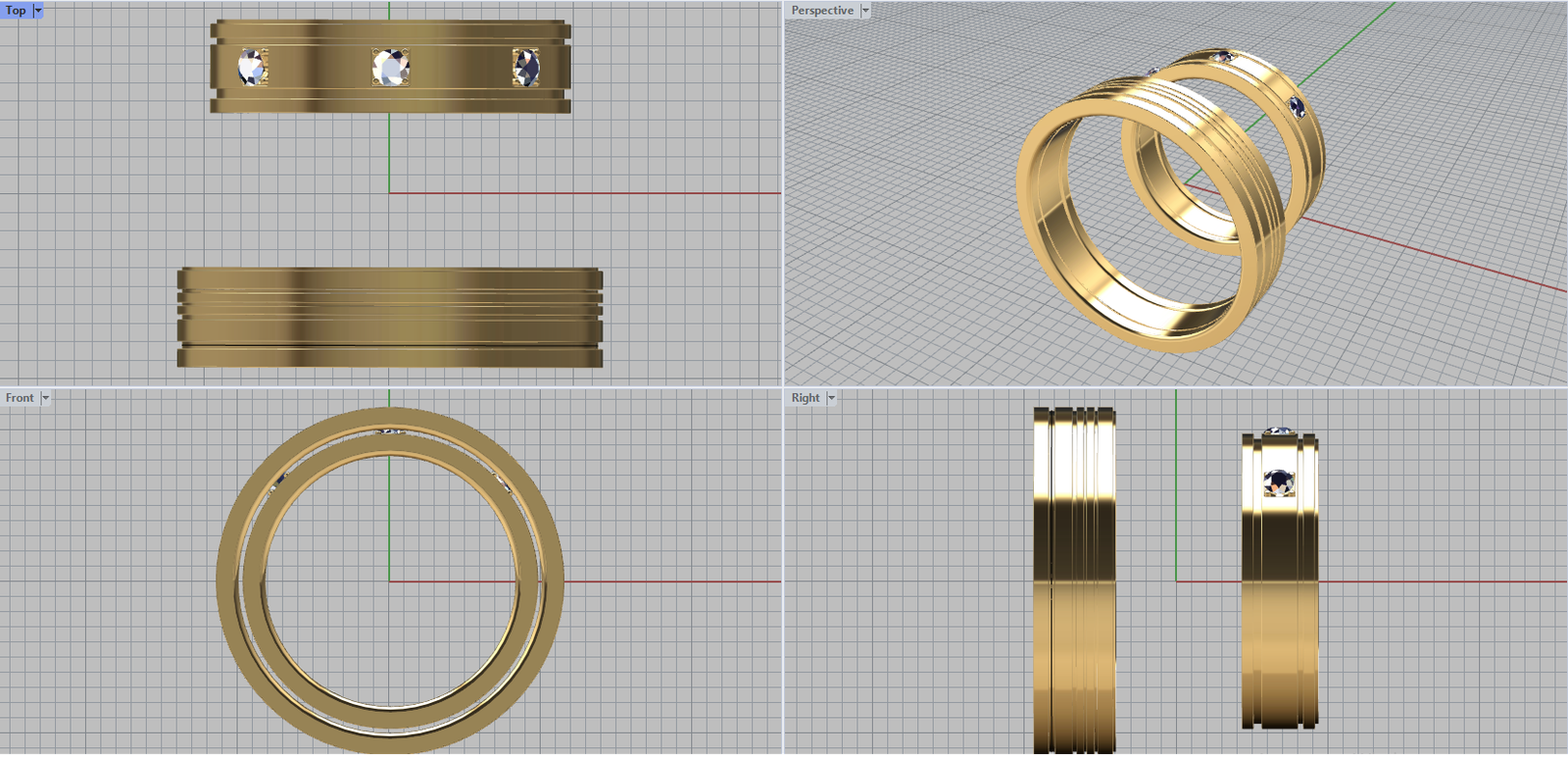The width and height of the screenshot is (1568, 757).
Task: Pick the outer ring in Front viewport
Action: click(x=227, y=580)
